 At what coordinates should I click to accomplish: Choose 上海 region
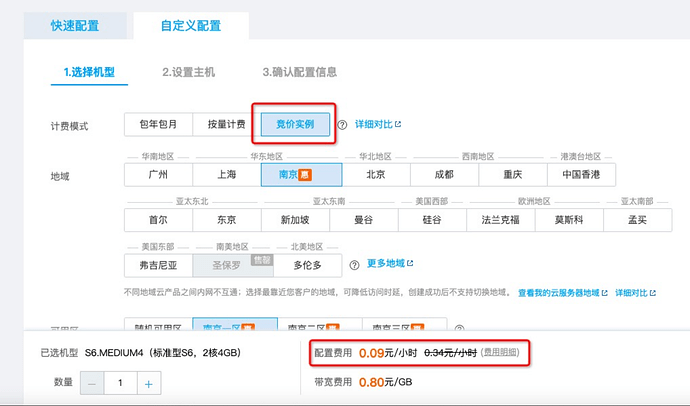coord(227,175)
